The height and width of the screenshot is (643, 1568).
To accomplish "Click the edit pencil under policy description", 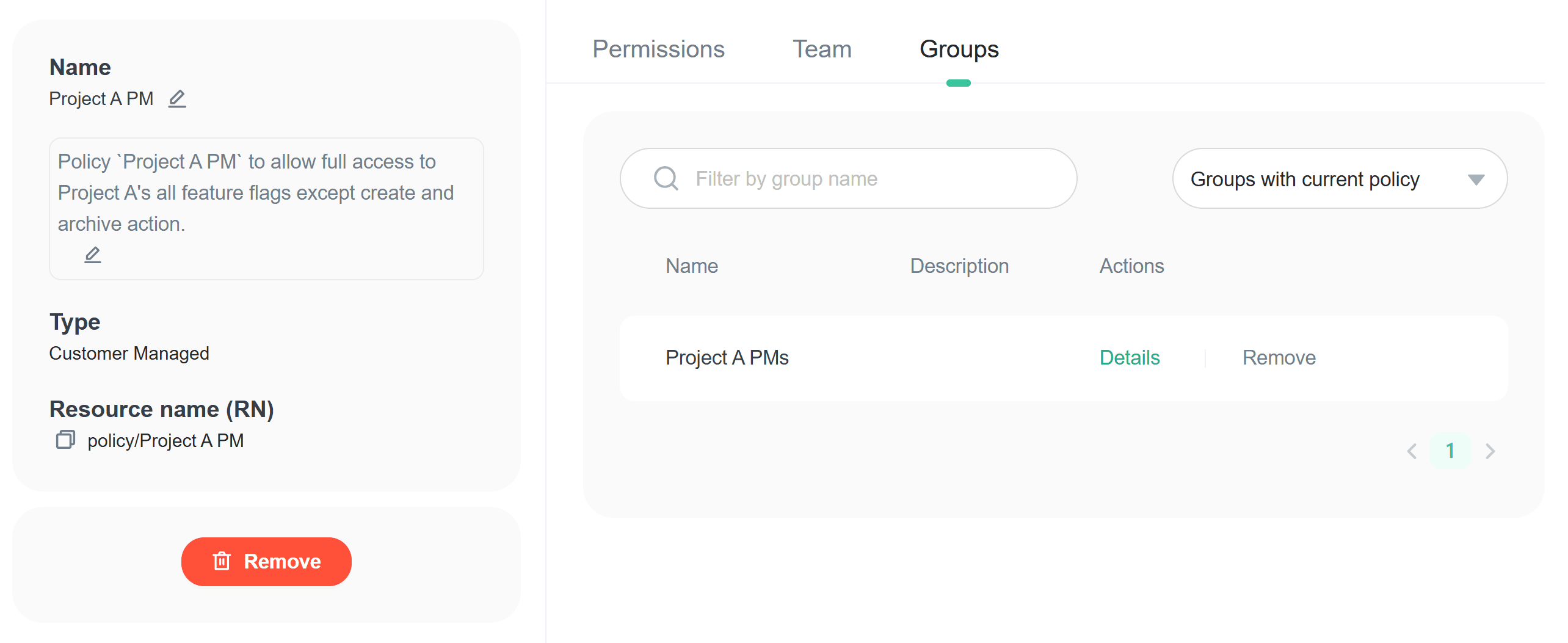I will tap(93, 255).
